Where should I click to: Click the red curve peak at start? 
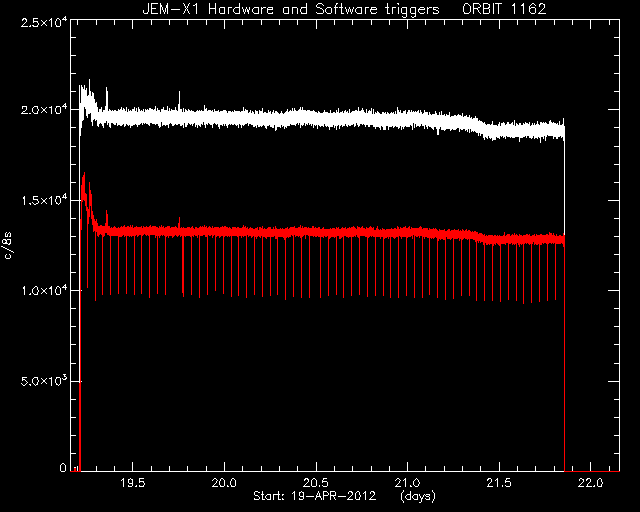84,180
